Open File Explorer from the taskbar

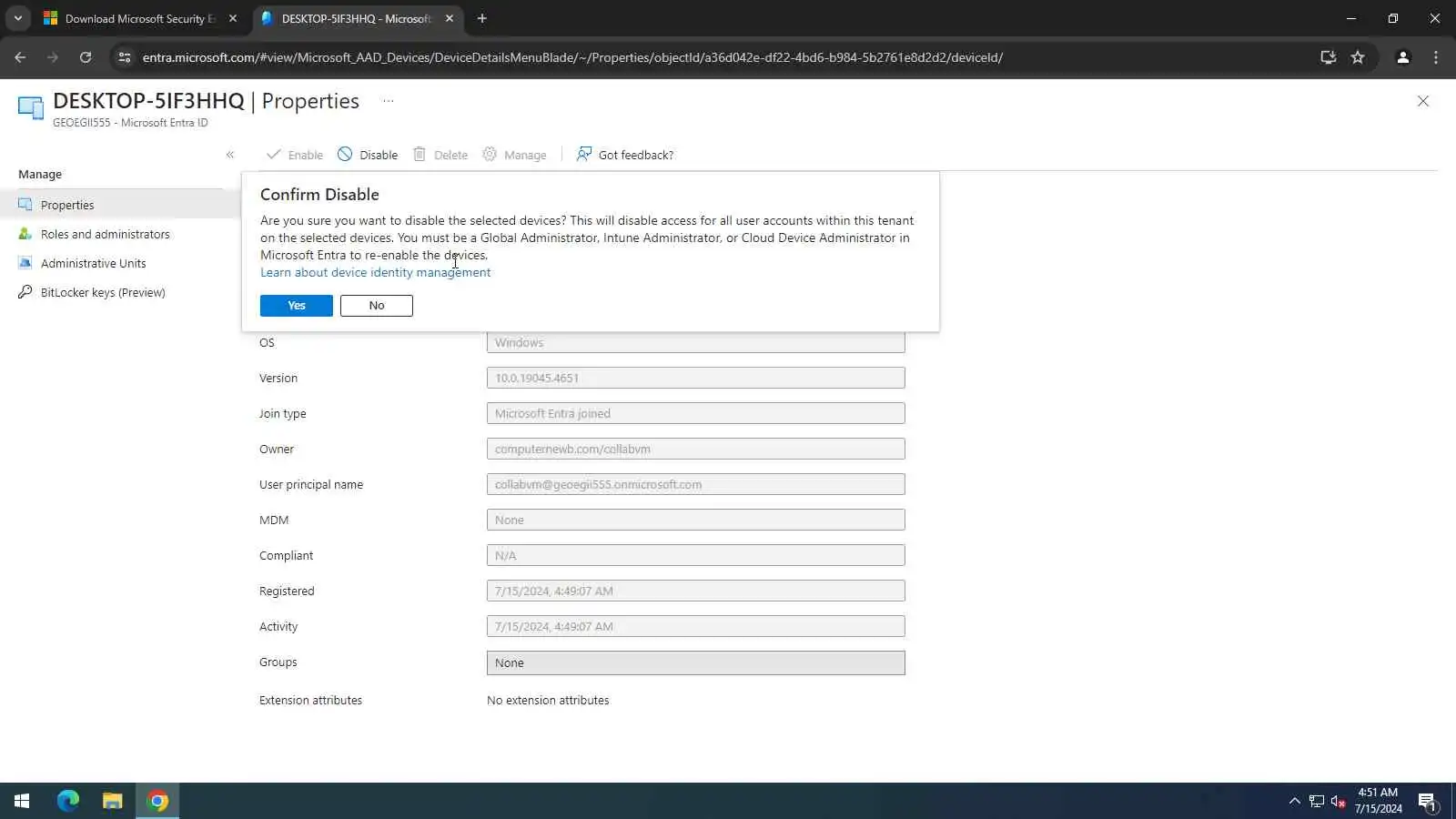[x=112, y=801]
